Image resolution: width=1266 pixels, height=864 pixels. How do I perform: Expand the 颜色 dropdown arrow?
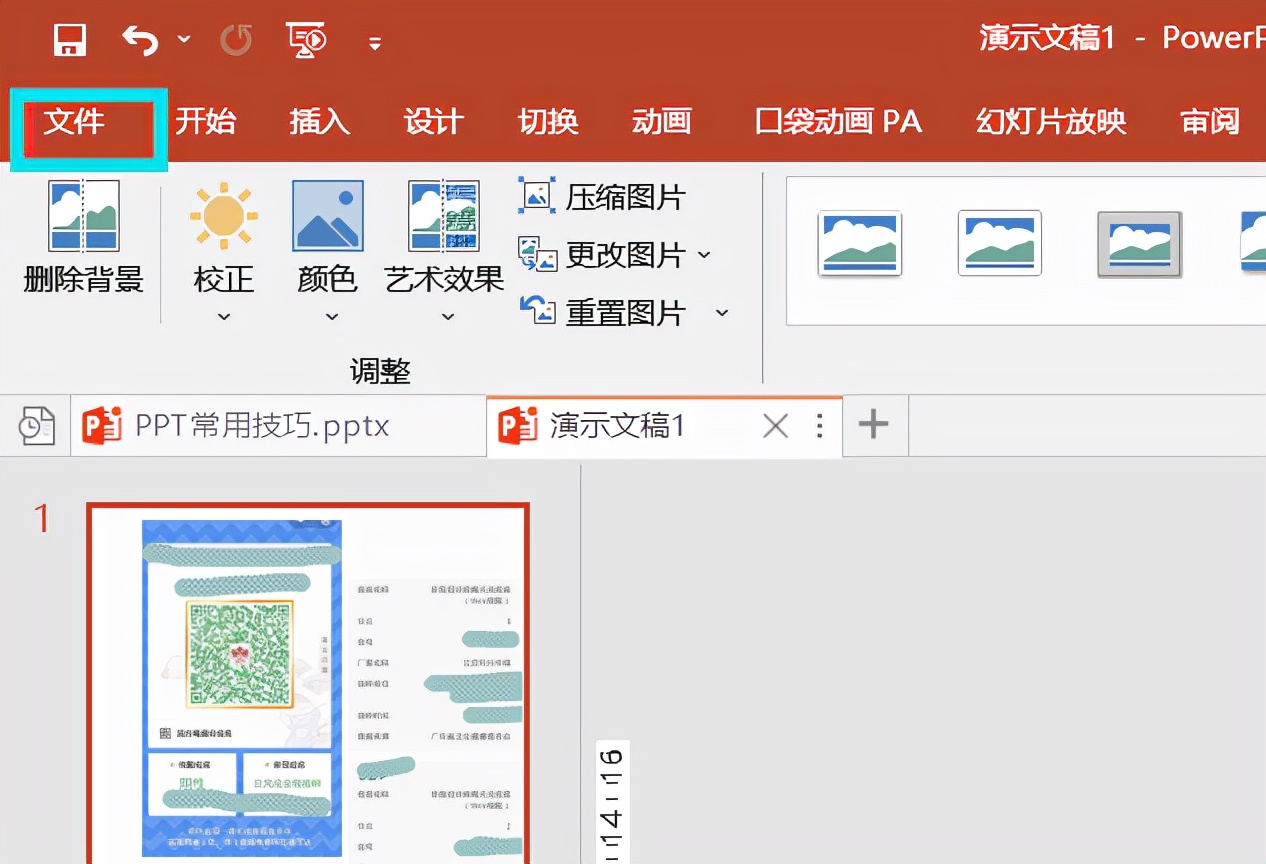coord(332,317)
